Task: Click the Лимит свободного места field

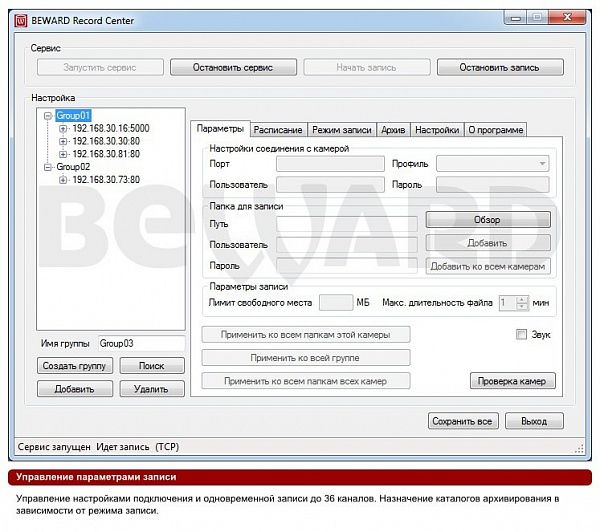Action: click(x=336, y=303)
